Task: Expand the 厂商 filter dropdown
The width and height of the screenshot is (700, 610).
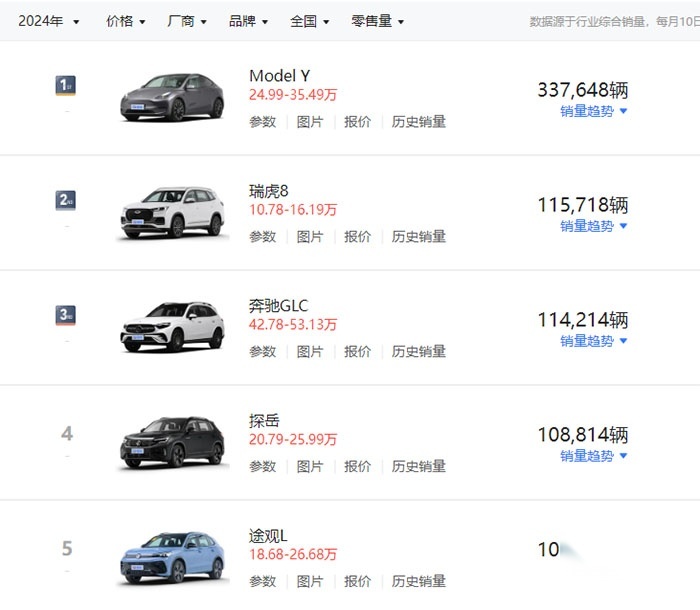Action: pos(187,21)
